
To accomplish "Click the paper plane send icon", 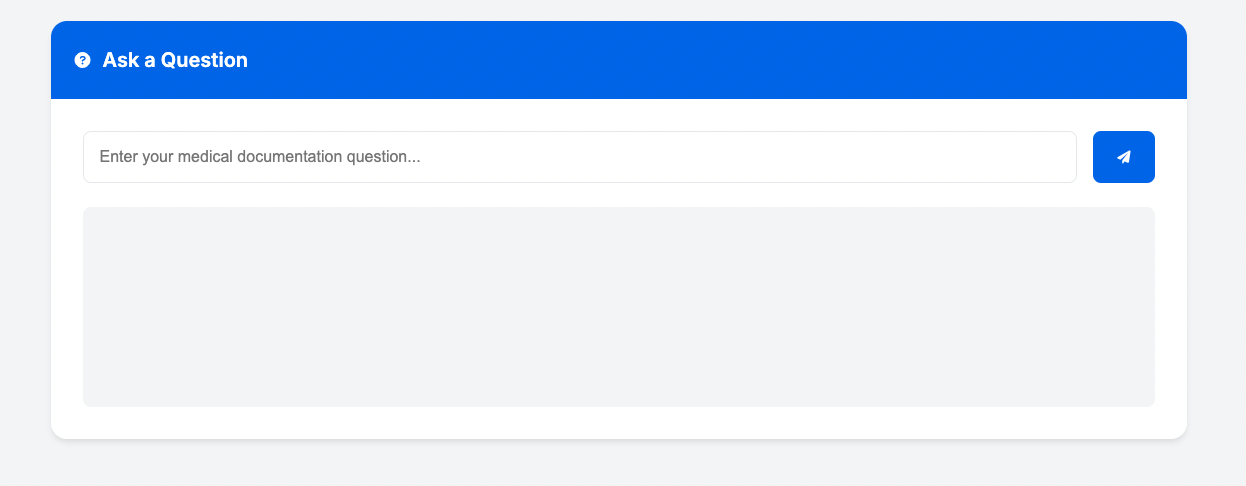I will [1124, 157].
